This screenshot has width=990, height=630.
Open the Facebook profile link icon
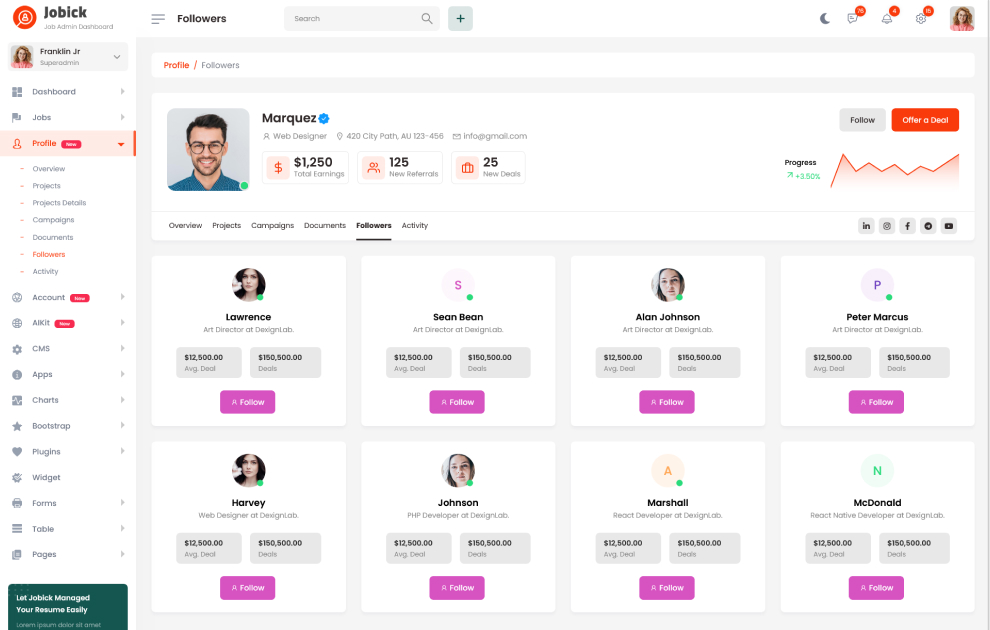907,226
